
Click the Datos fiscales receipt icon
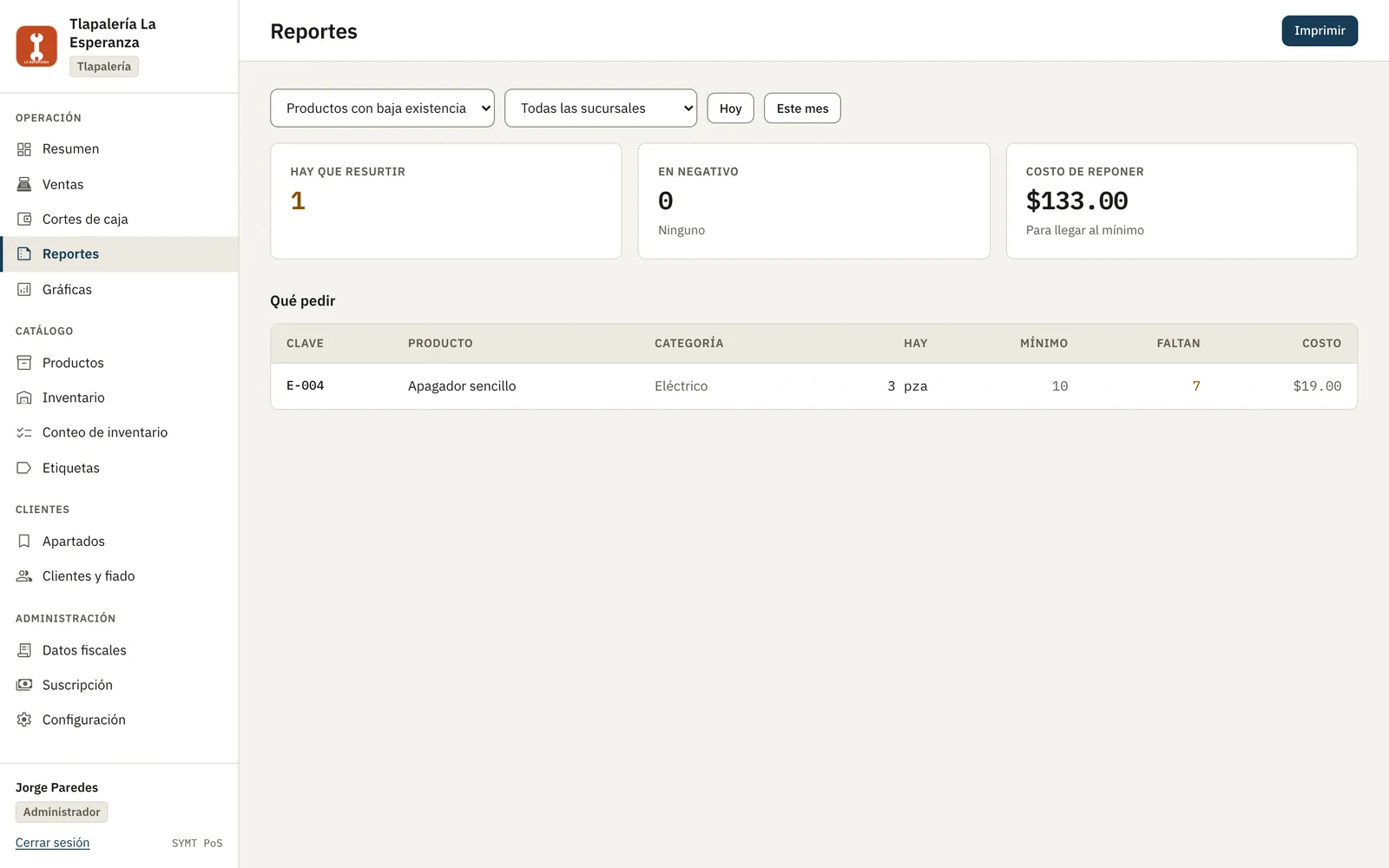[x=24, y=650]
